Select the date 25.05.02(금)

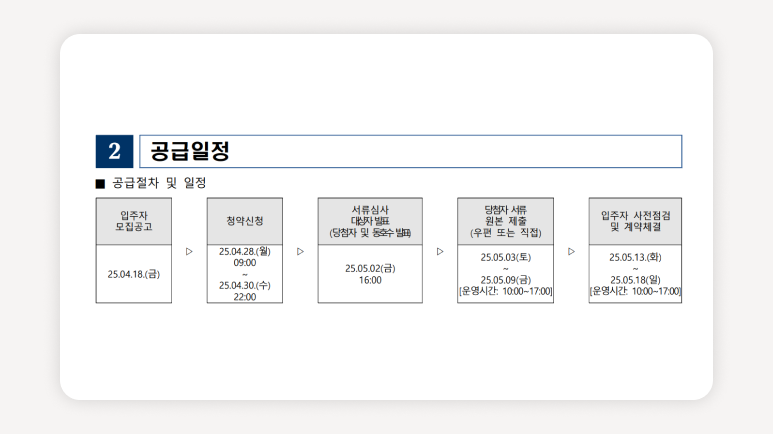370,268
